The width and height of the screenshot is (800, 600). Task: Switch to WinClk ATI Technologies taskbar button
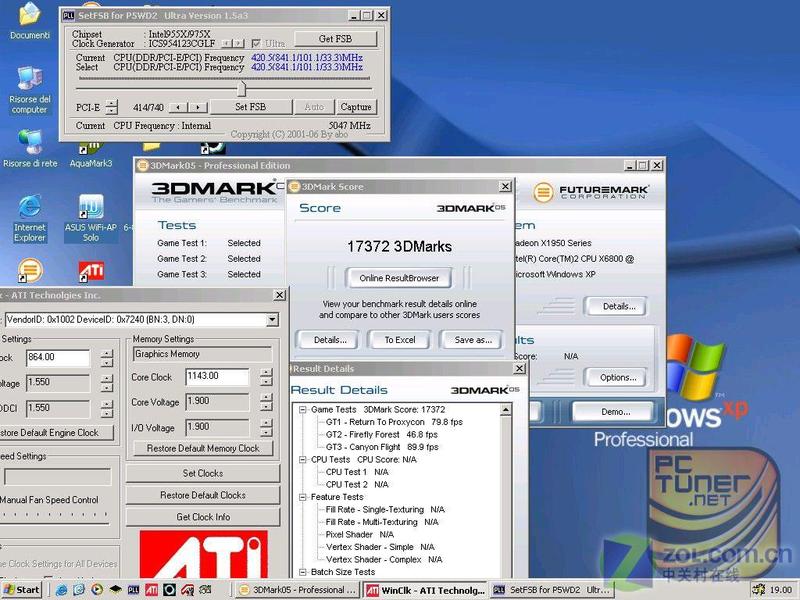tap(426, 590)
